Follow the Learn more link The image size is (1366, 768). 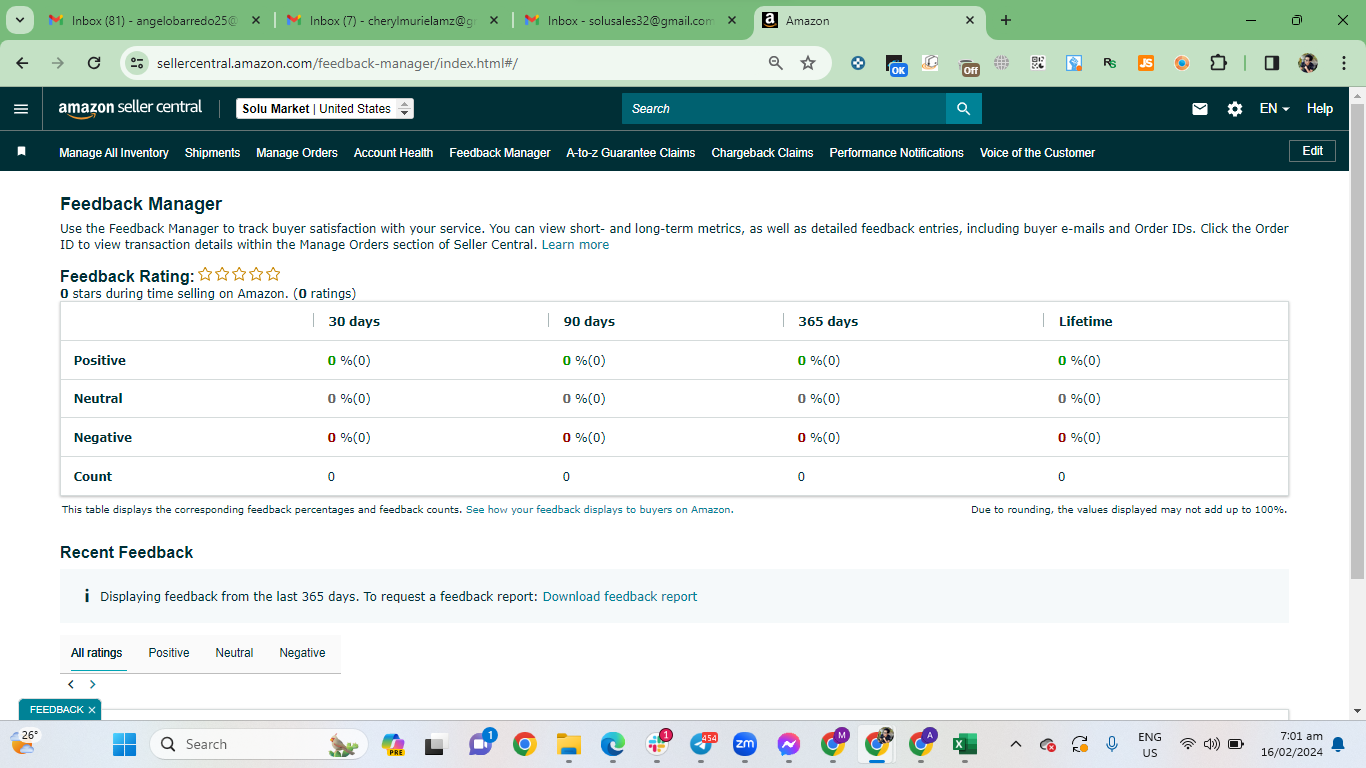tap(575, 245)
